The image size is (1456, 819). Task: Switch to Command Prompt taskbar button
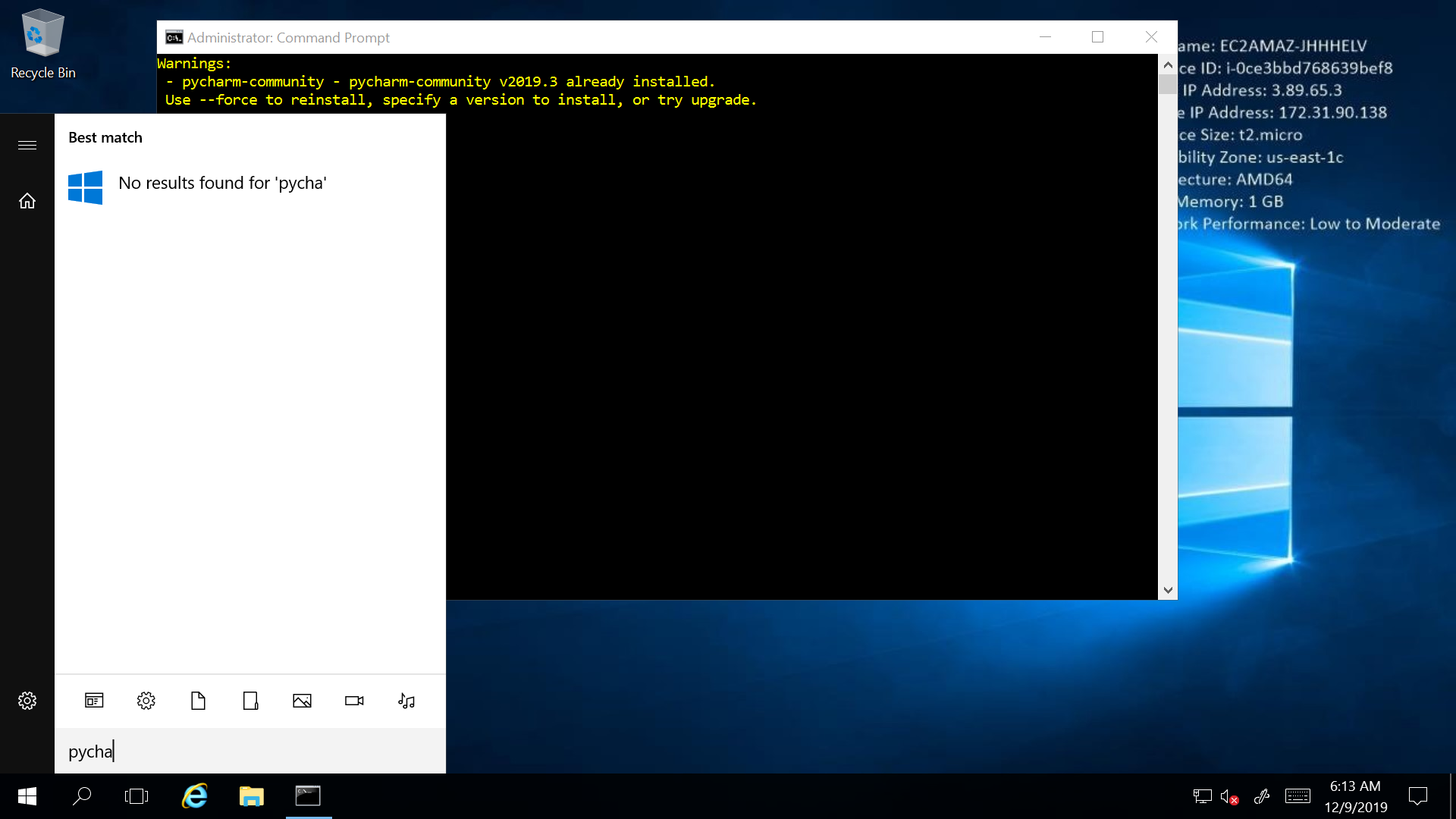[308, 796]
